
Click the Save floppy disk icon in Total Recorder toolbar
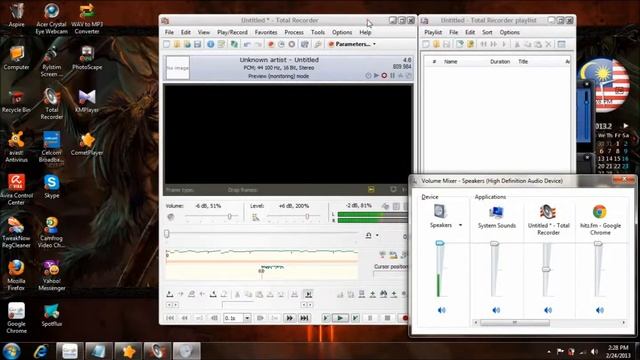click(x=197, y=44)
